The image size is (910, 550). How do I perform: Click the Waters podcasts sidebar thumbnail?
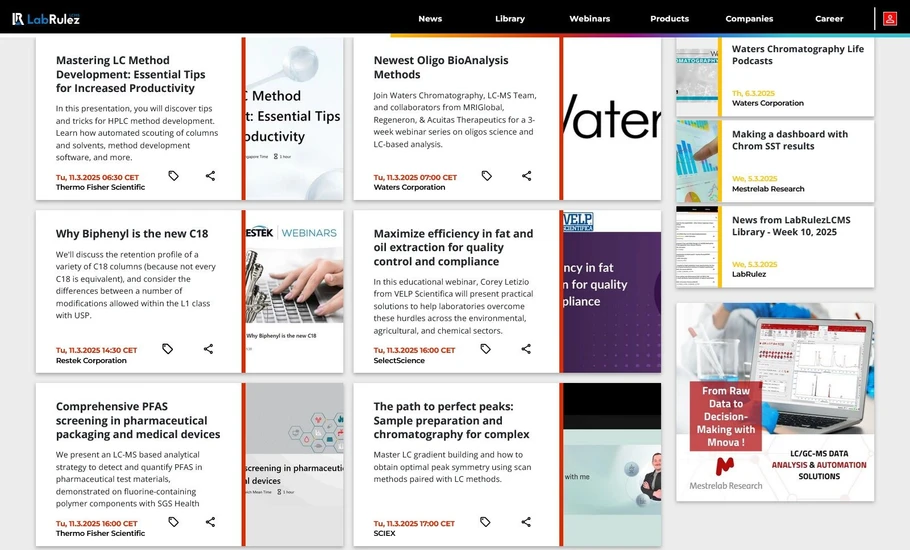697,77
